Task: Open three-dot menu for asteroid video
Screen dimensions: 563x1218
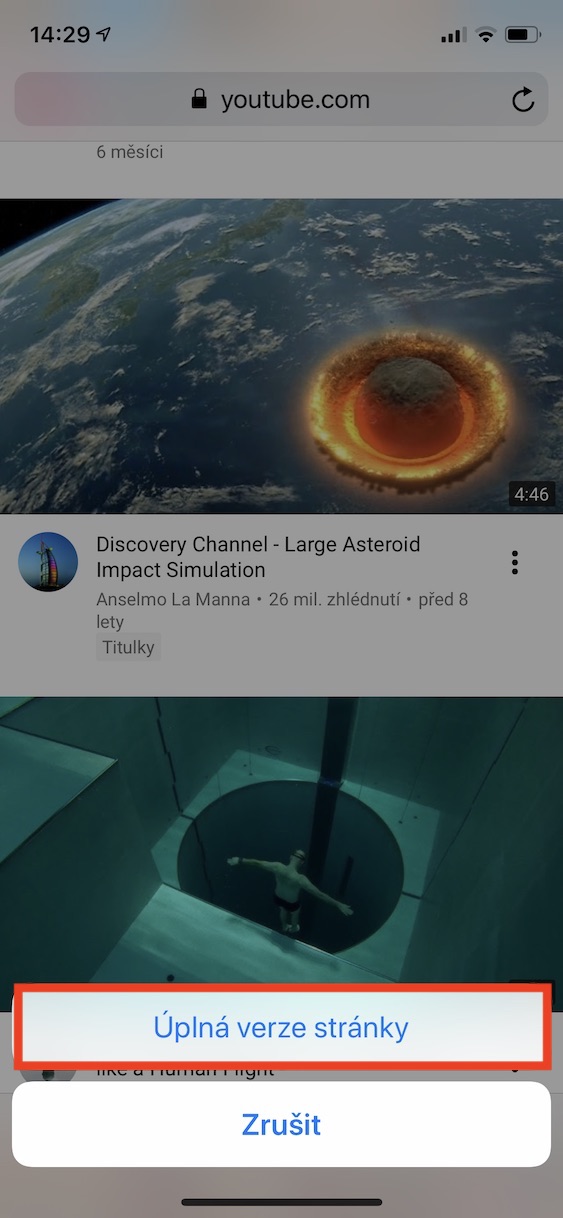Action: pyautogui.click(x=514, y=562)
